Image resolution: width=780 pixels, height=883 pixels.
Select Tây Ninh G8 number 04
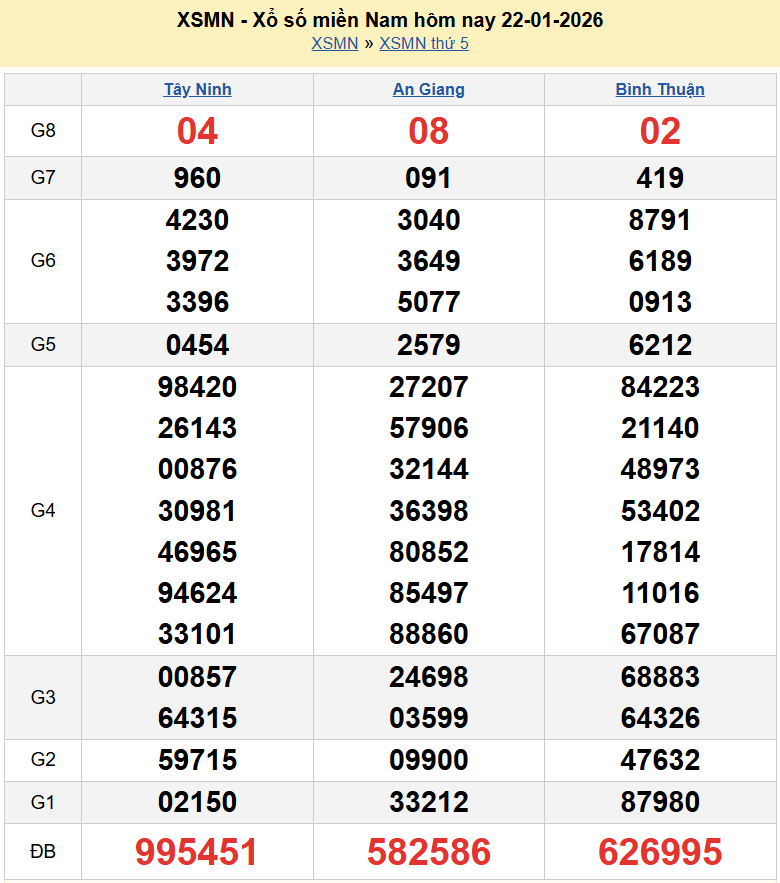point(197,131)
